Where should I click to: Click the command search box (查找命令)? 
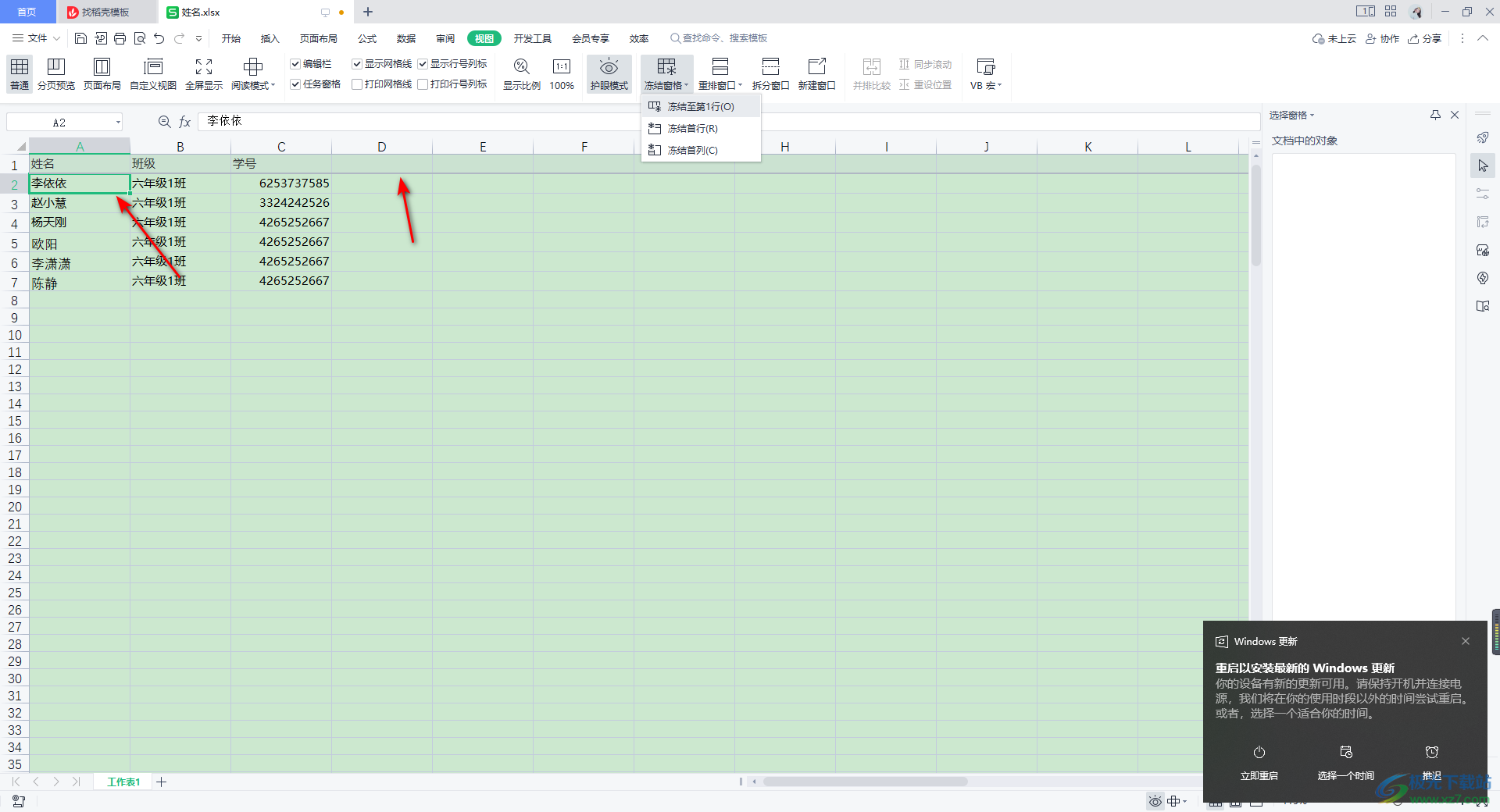tap(719, 38)
